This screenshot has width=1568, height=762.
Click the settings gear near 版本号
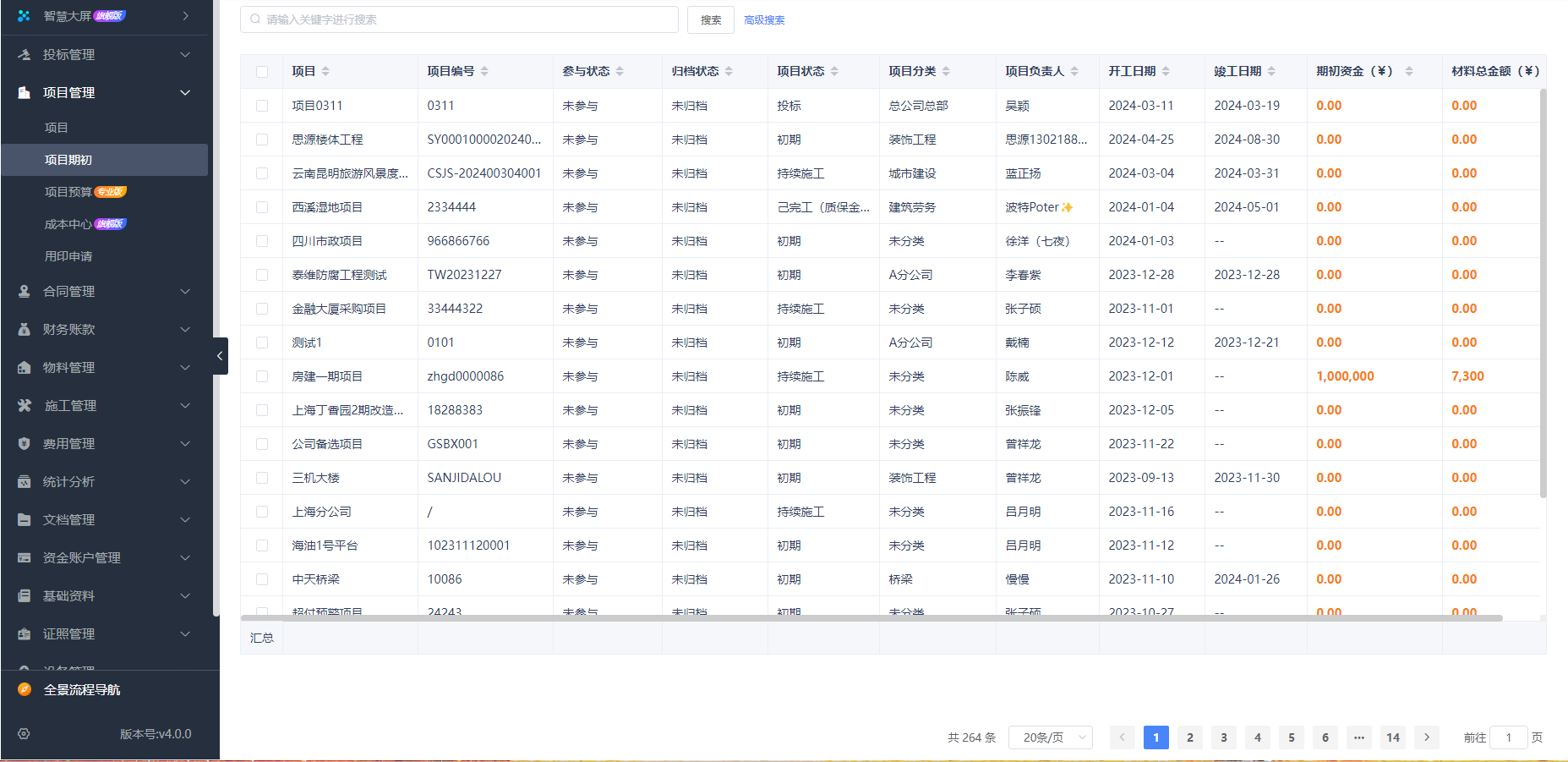point(23,734)
